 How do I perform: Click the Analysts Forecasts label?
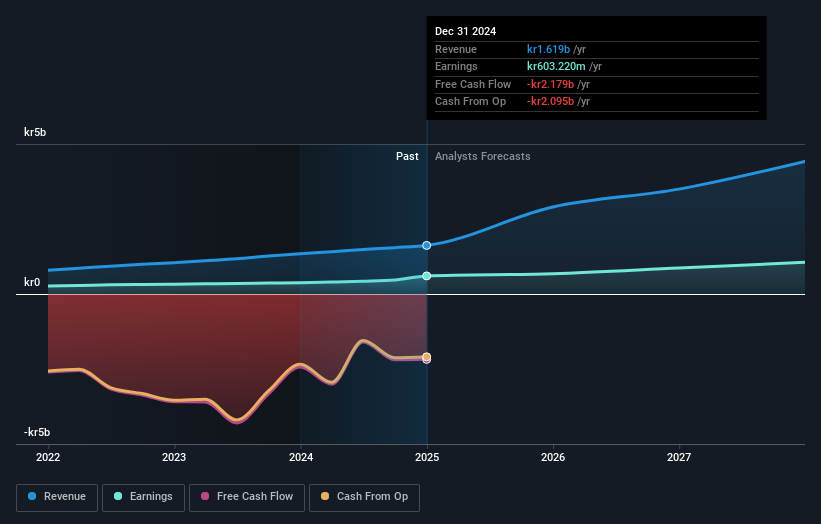[483, 156]
